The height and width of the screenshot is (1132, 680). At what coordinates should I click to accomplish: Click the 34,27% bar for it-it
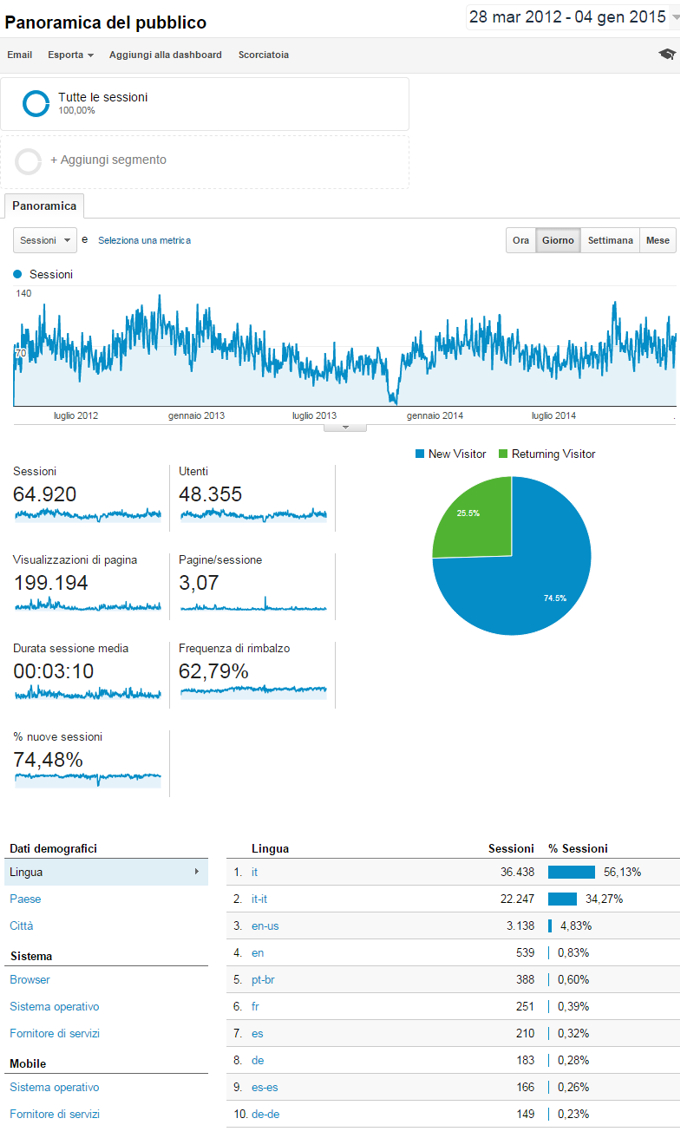pos(562,899)
